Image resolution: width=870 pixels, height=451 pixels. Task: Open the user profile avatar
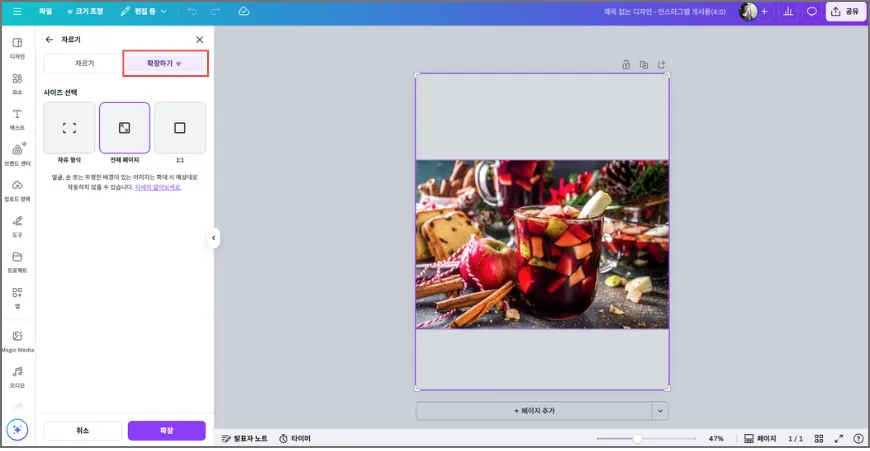pyautogui.click(x=748, y=11)
